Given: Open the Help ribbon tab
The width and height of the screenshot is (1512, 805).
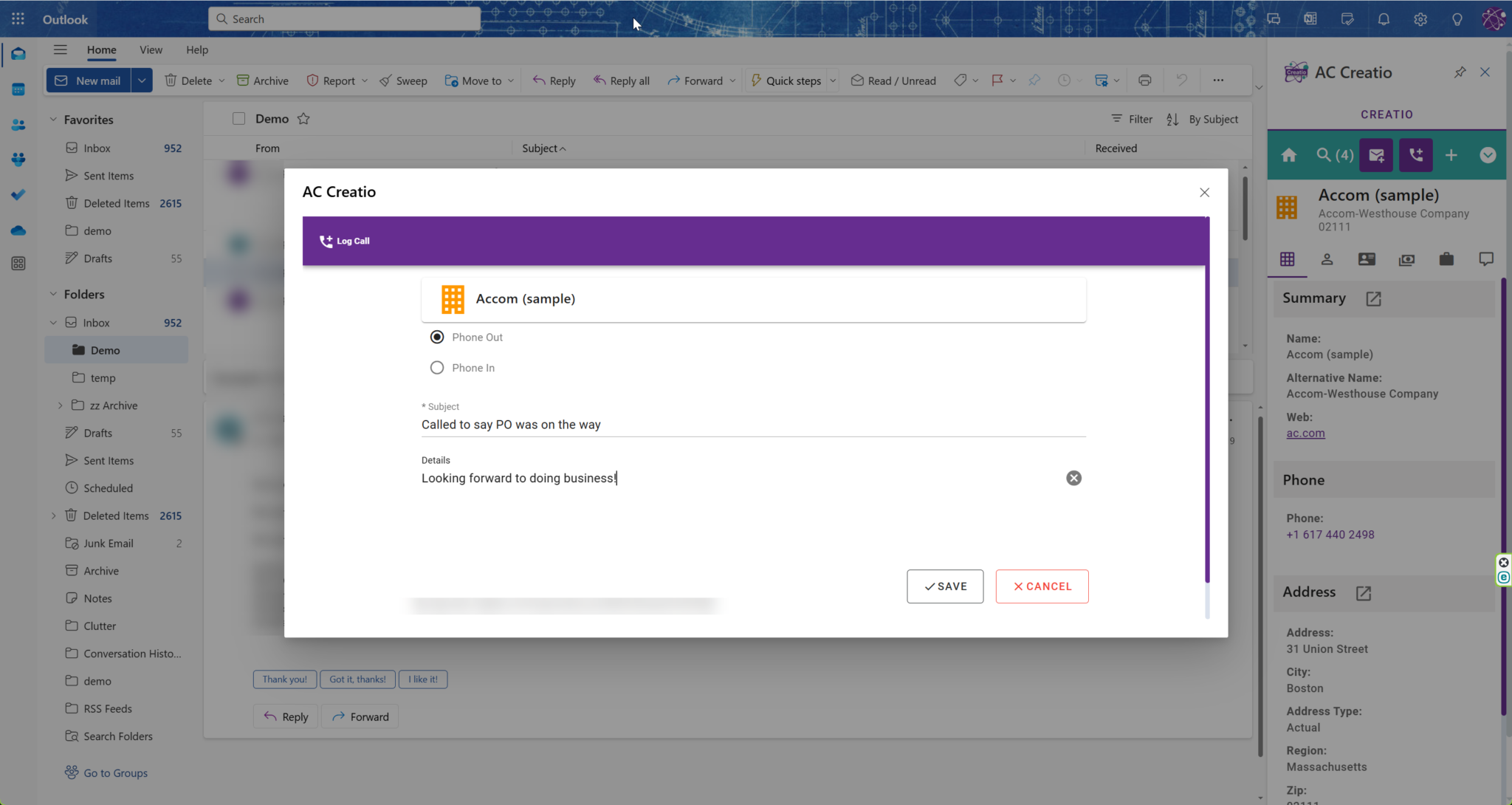Looking at the screenshot, I should (197, 49).
